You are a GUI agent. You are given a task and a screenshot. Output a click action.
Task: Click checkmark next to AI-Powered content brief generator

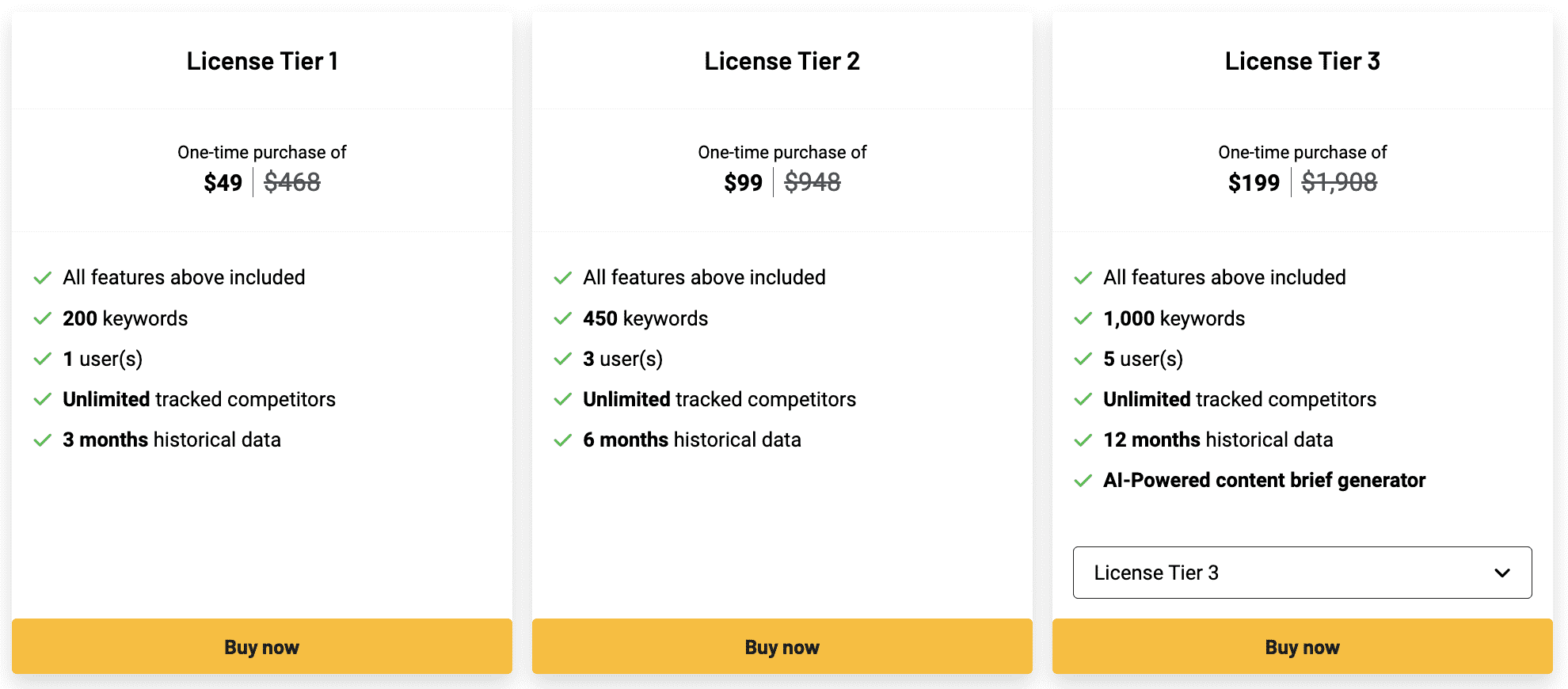tap(1083, 481)
